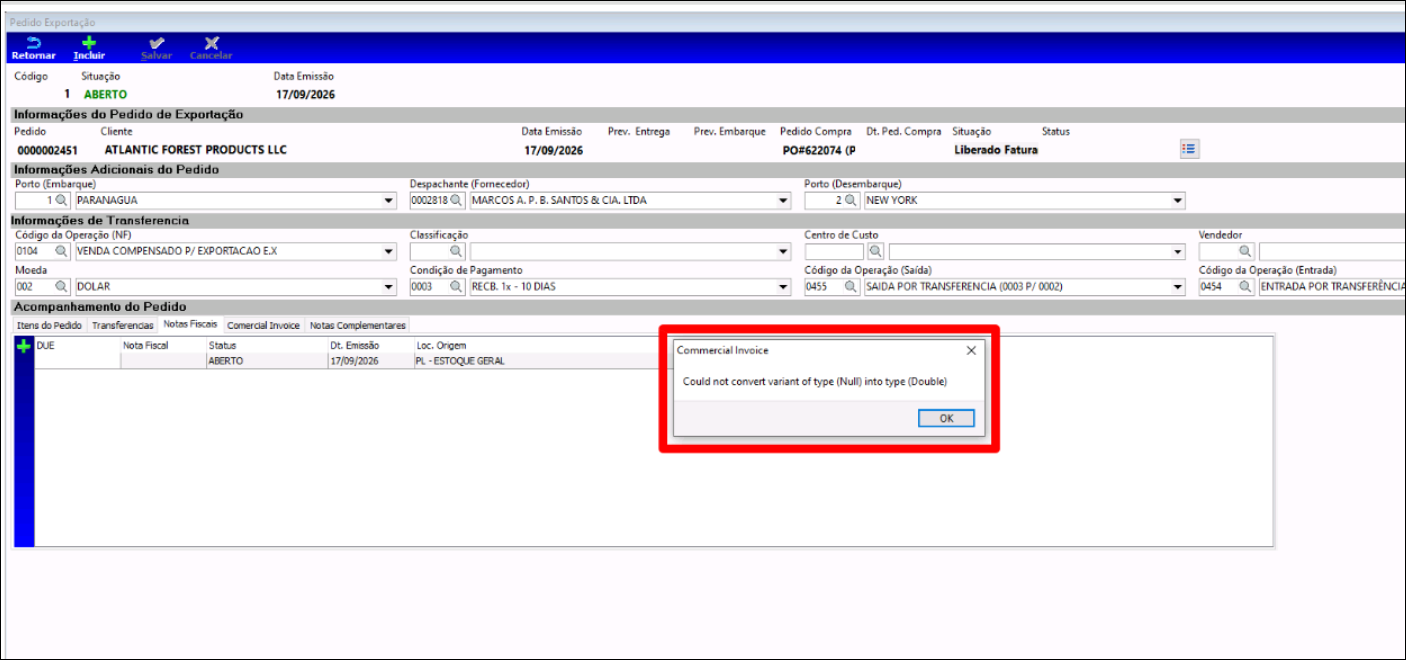Close the Commercial Invoice error dialog
The width and height of the screenshot is (1406, 660).
coord(971,351)
